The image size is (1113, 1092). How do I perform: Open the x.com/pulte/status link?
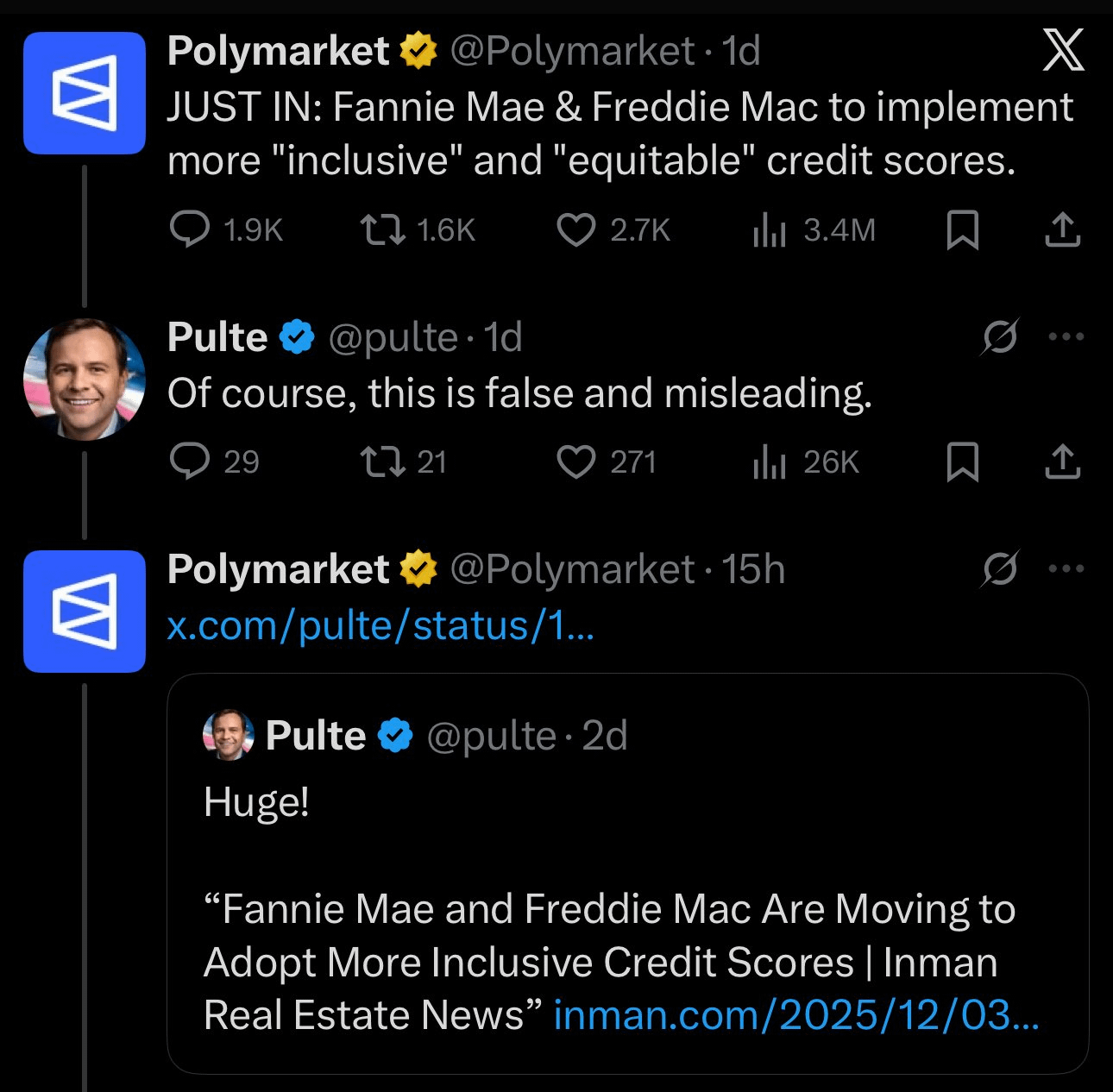[380, 625]
